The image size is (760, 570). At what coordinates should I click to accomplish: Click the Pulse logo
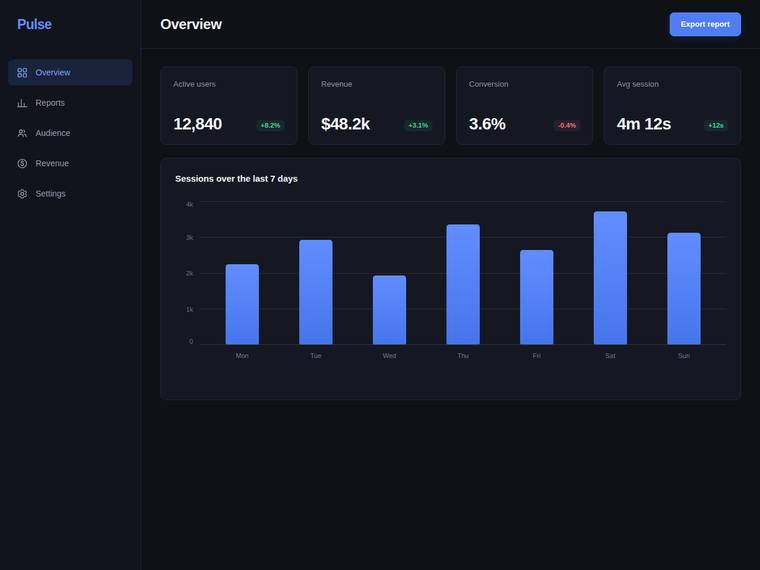[x=34, y=24]
